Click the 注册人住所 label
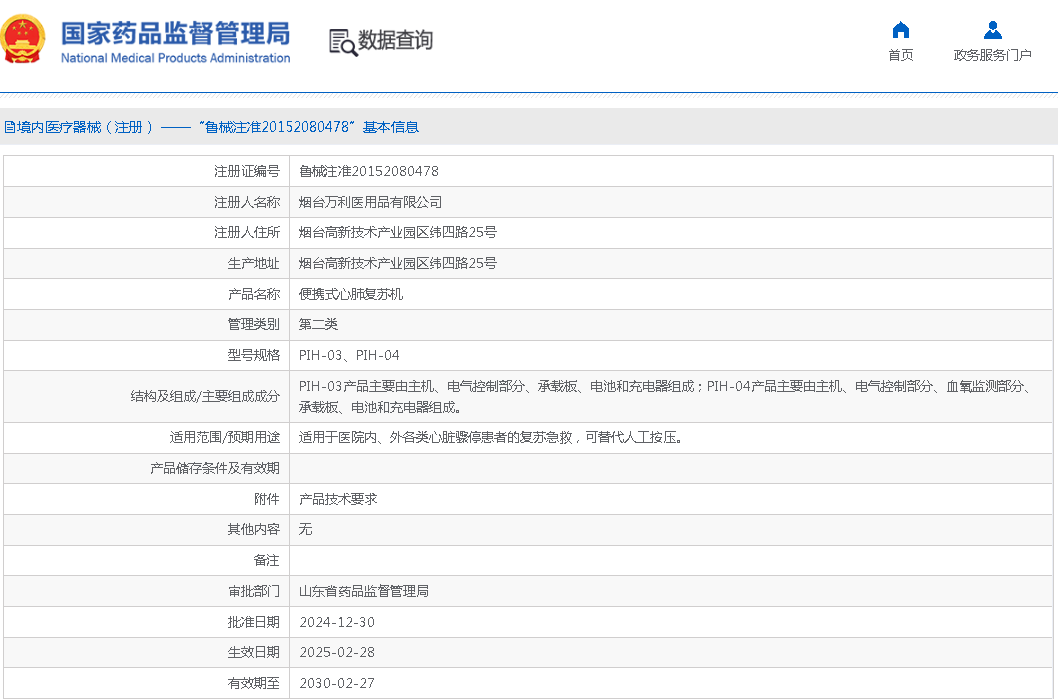 [247, 232]
